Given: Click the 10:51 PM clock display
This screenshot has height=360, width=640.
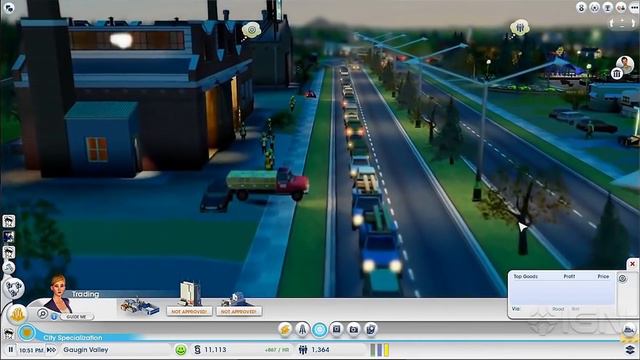Looking at the screenshot, I should [31, 350].
